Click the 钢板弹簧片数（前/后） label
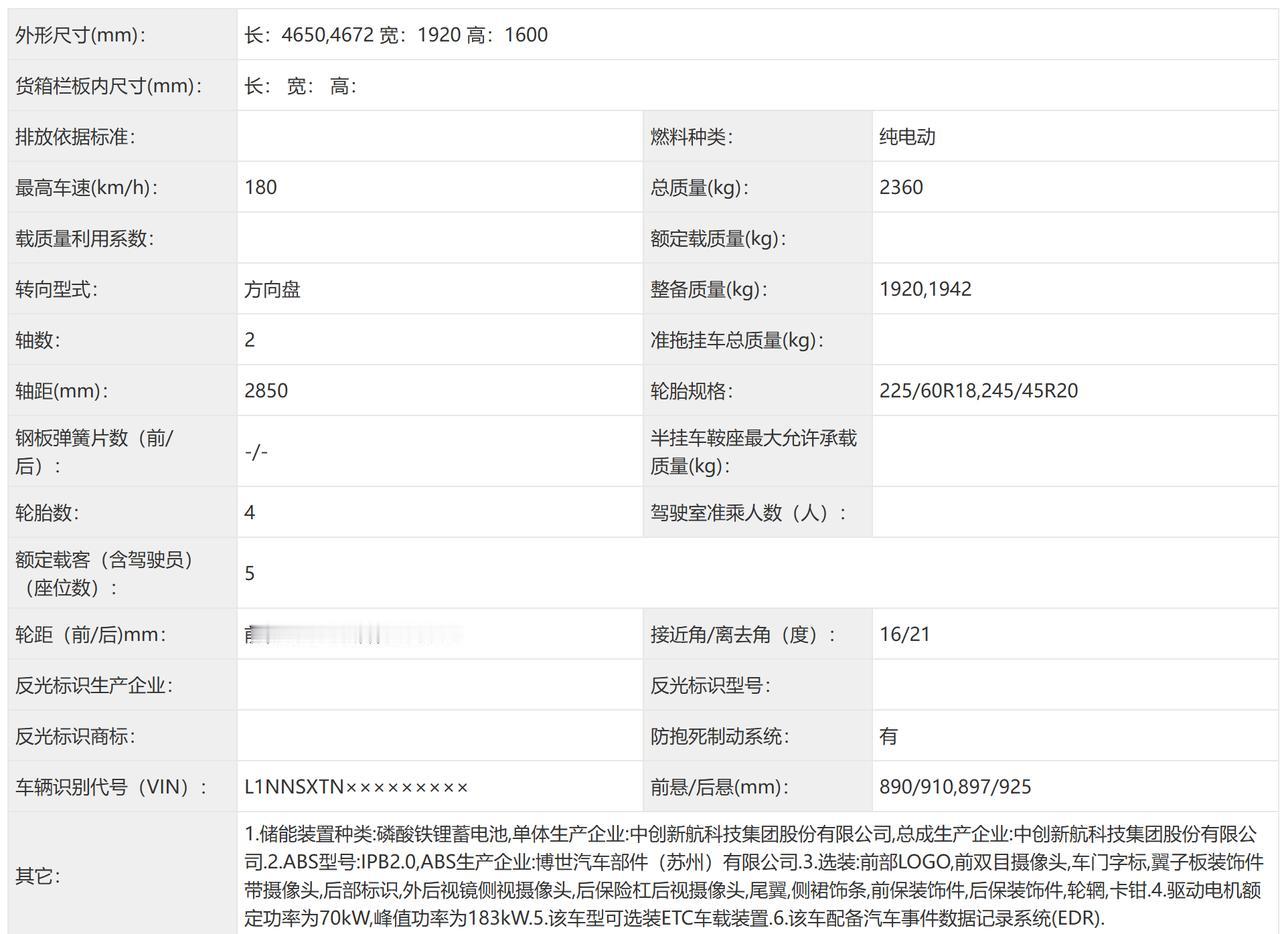This screenshot has height=934, width=1280. pyautogui.click(x=94, y=452)
